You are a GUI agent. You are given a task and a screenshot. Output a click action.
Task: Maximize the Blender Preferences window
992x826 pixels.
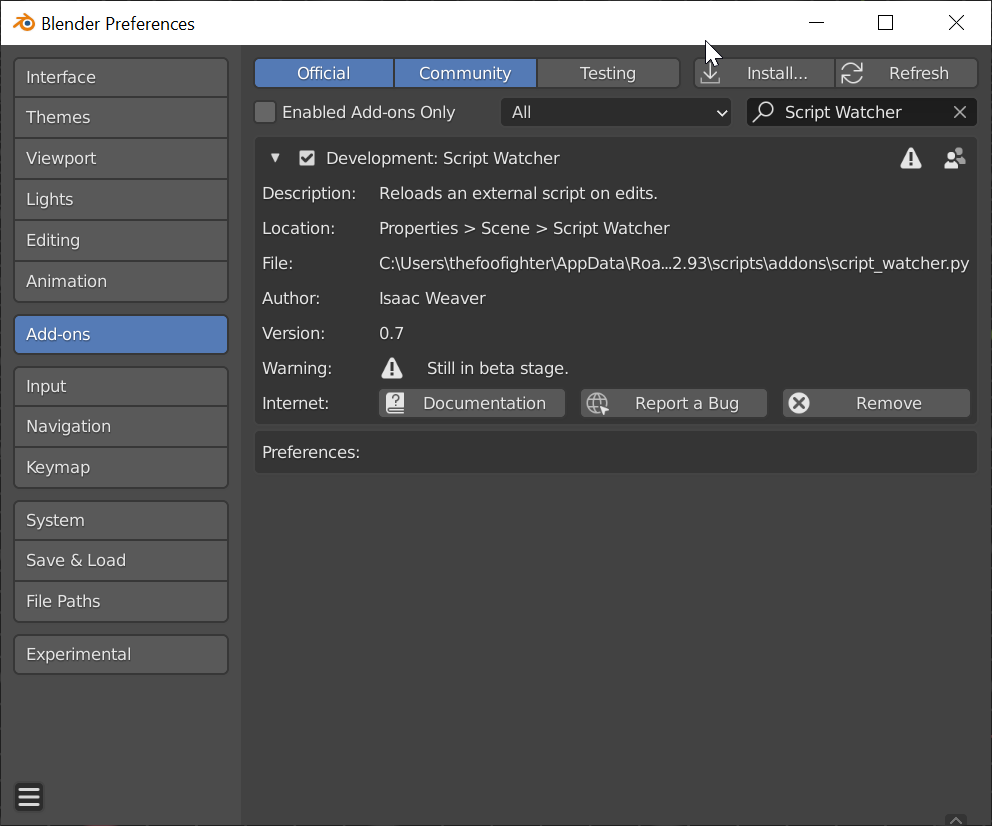(x=885, y=23)
